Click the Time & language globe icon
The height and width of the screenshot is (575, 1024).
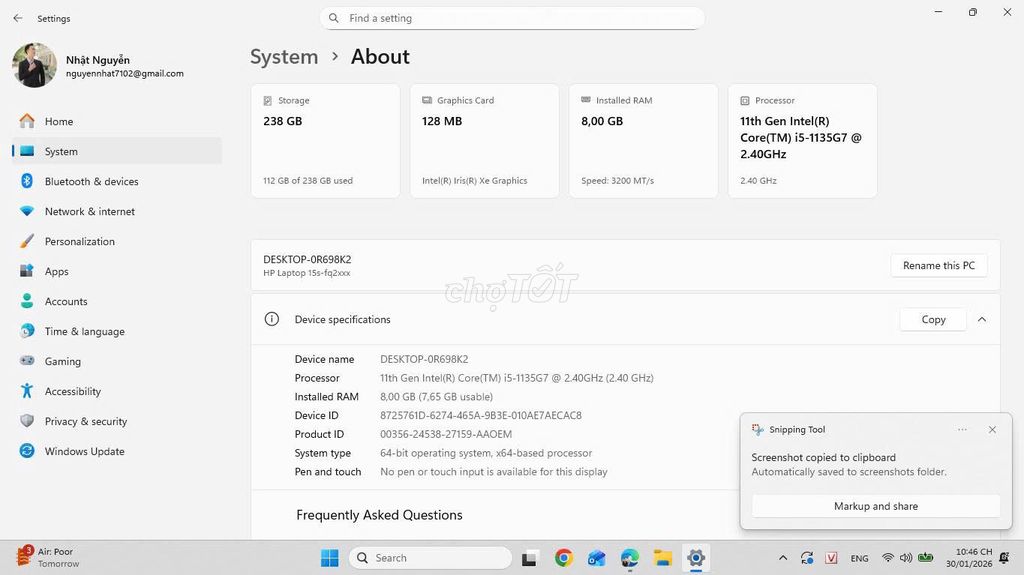[x=27, y=331]
